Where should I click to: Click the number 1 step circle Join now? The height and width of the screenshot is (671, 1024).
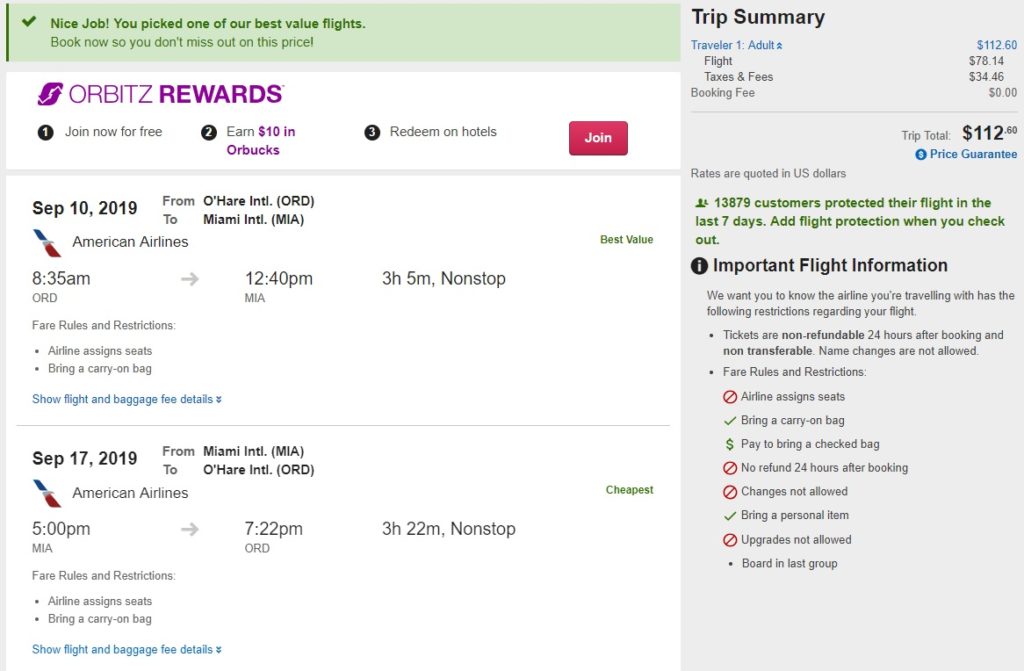pos(45,132)
